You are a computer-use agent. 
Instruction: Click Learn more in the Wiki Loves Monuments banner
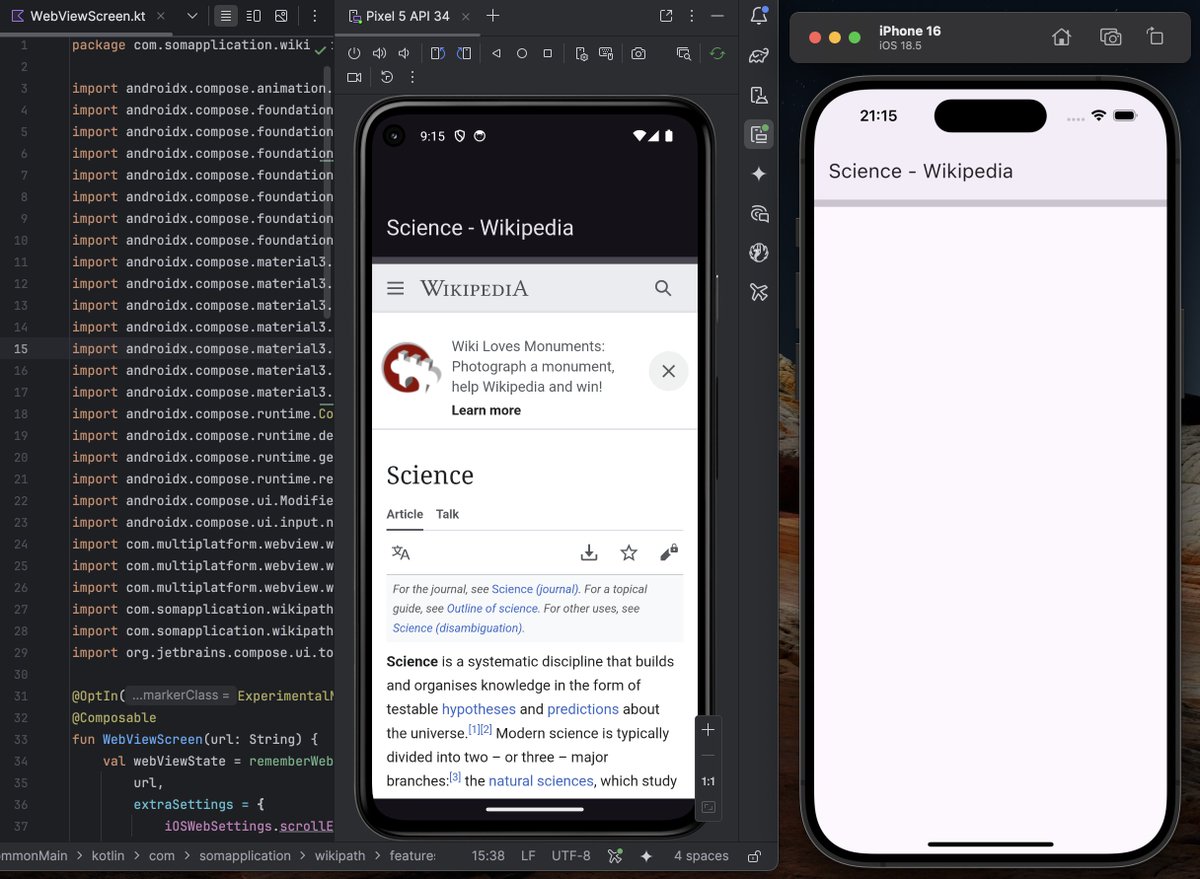486,410
